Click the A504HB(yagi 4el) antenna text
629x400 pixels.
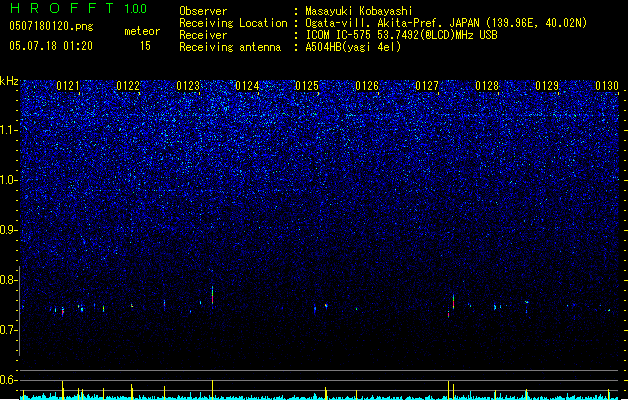pyautogui.click(x=353, y=47)
